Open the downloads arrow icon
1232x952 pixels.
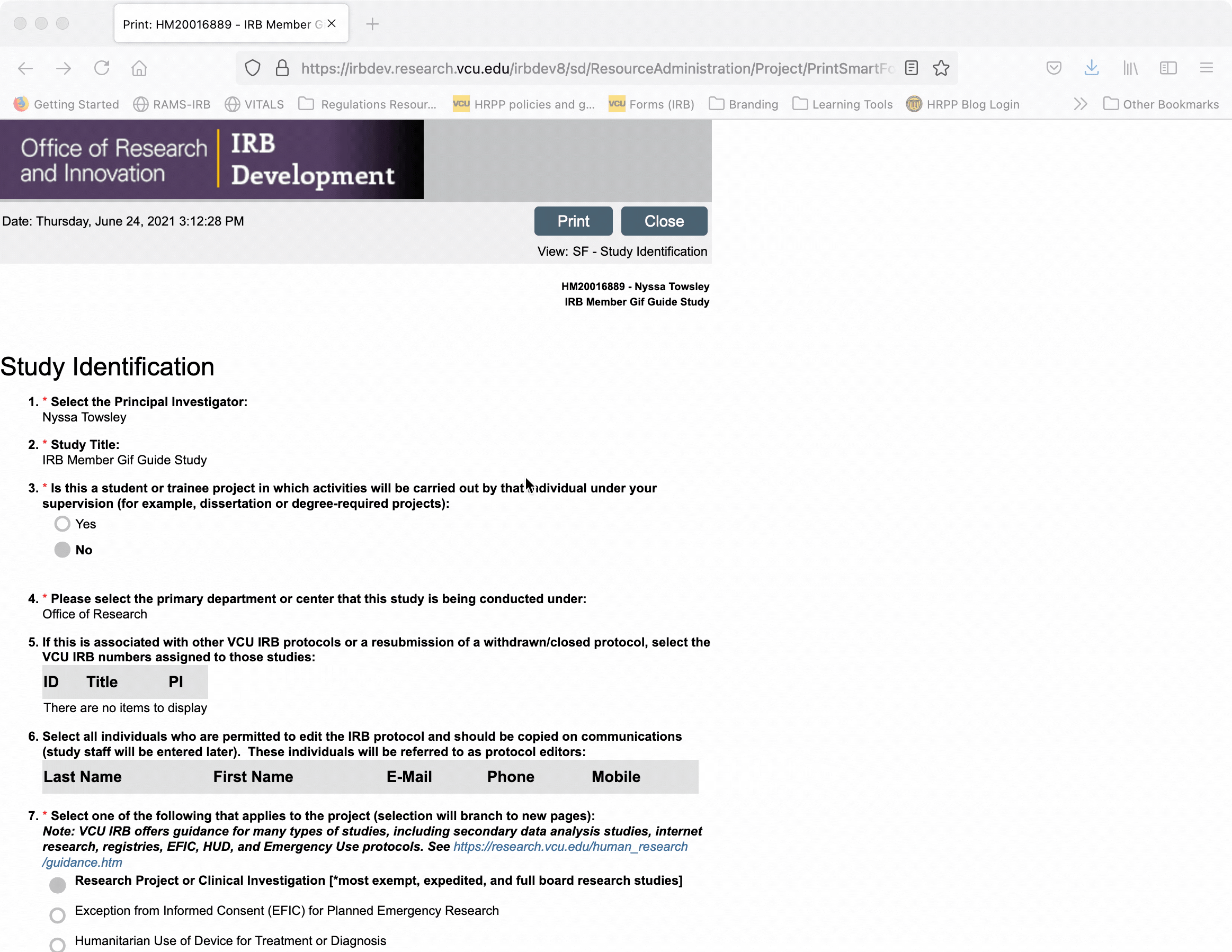(1092, 68)
